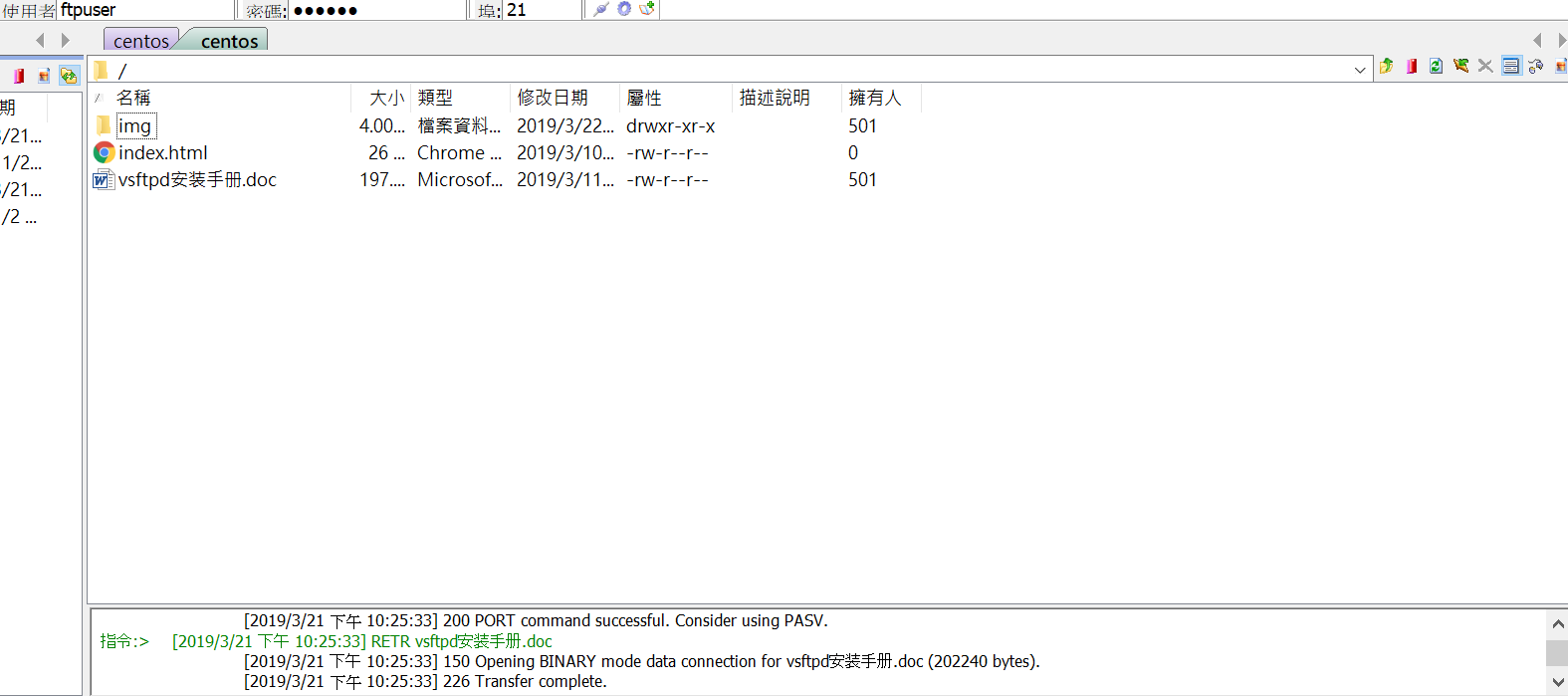Click size value 26 ... of index.html
Screen dimensions: 1568x696
click(x=386, y=152)
